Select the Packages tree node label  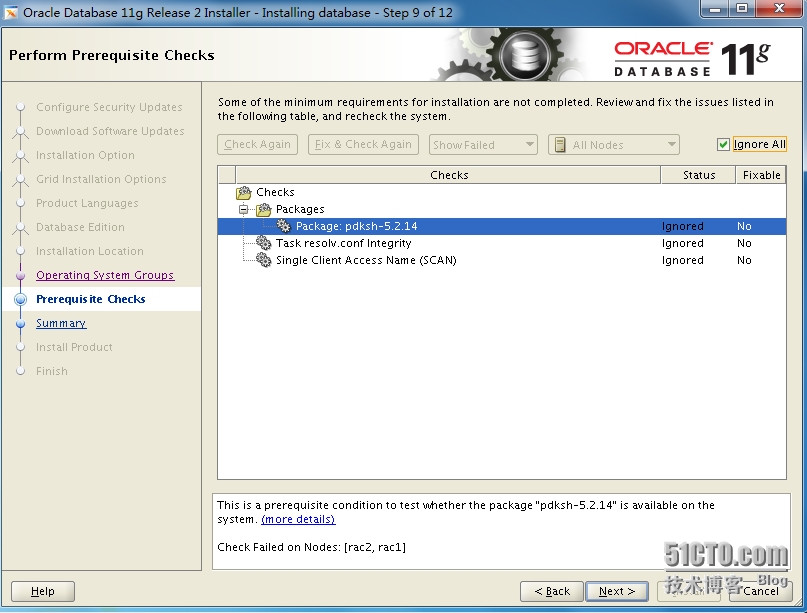pos(300,209)
